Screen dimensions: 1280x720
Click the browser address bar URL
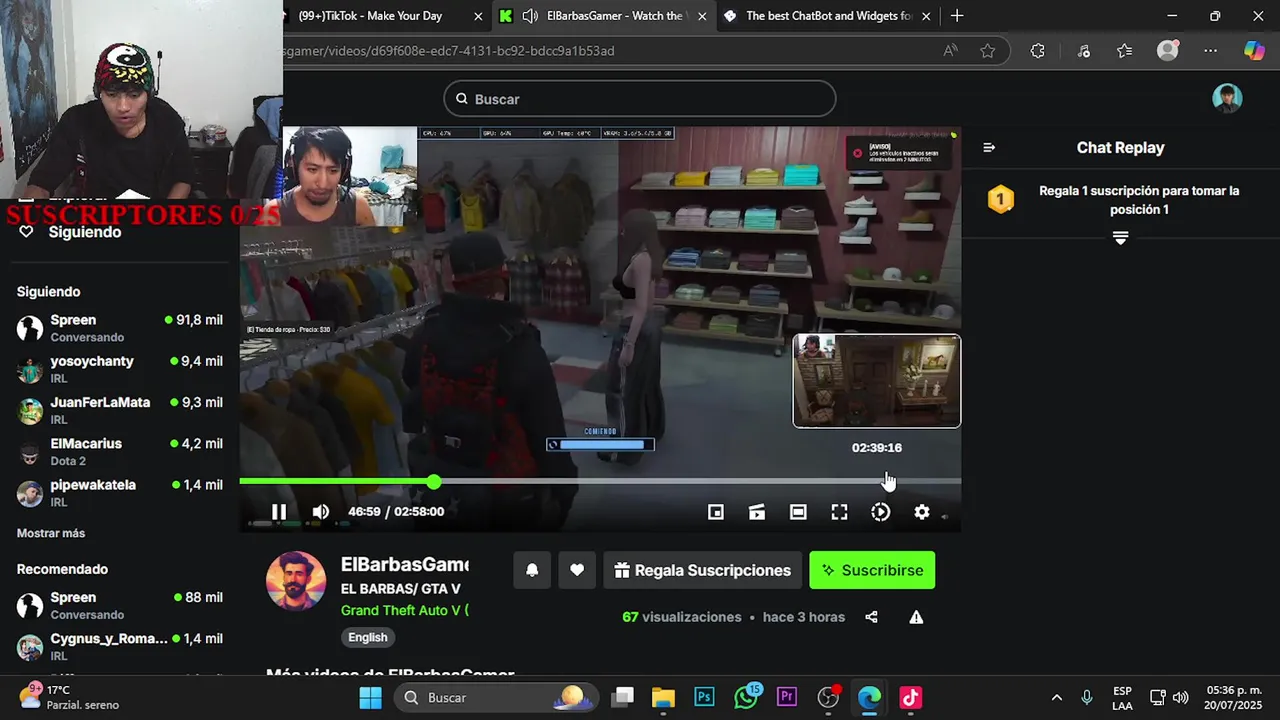click(x=450, y=51)
